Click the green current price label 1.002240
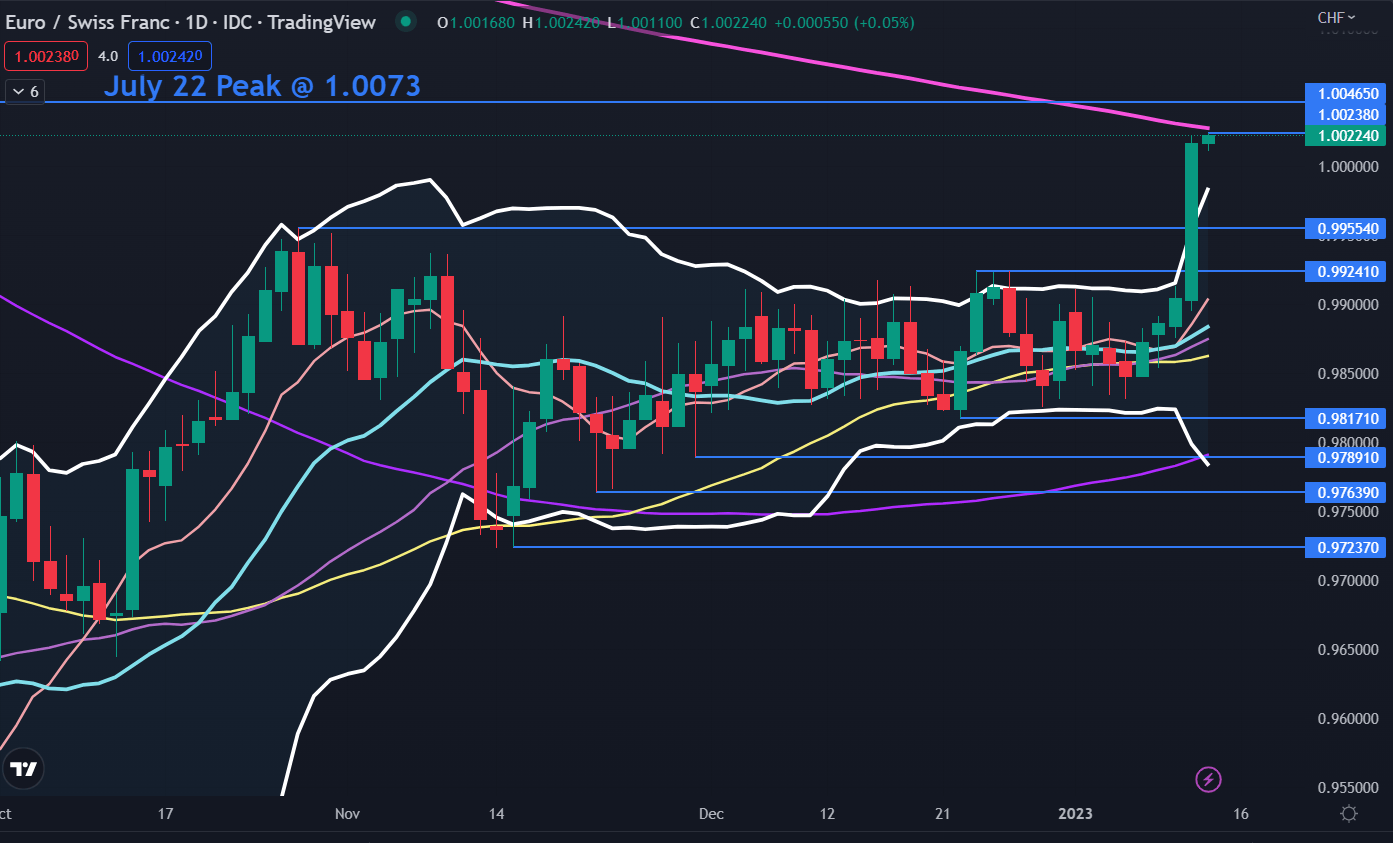This screenshot has width=1393, height=843. [x=1347, y=136]
